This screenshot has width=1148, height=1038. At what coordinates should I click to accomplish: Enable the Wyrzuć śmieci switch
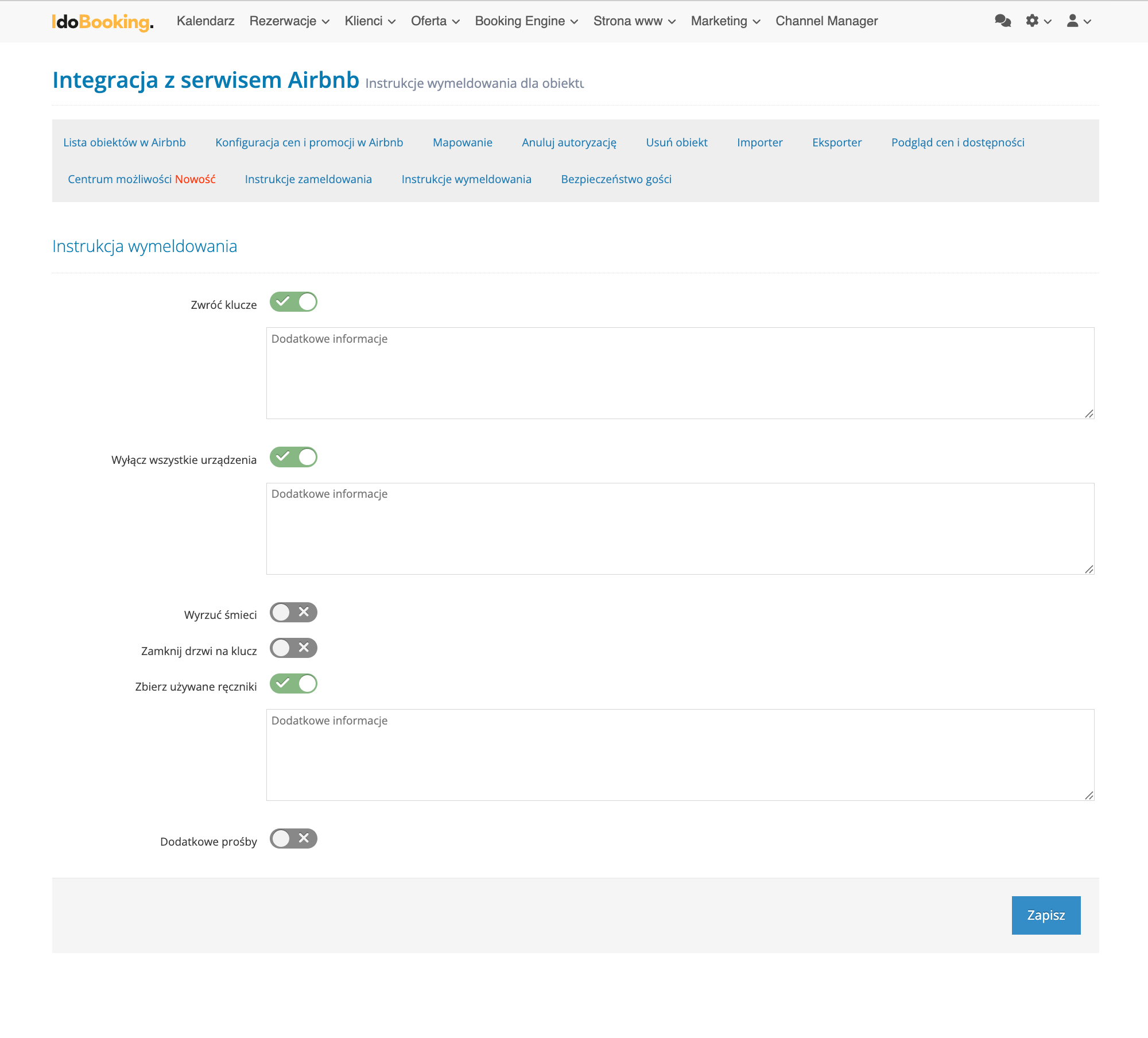point(293,613)
